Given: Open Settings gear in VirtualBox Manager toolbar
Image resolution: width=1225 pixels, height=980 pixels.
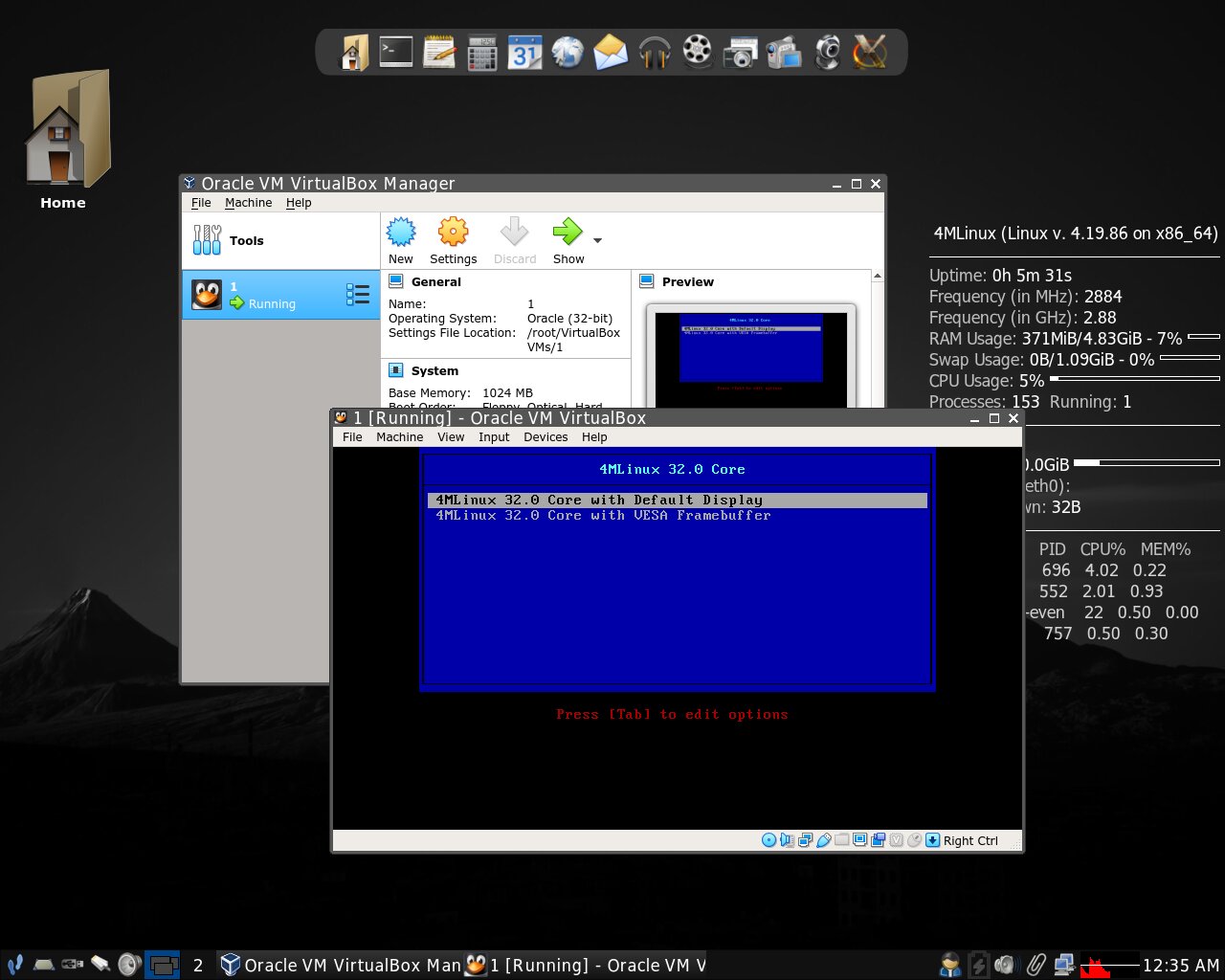Looking at the screenshot, I should 453,240.
